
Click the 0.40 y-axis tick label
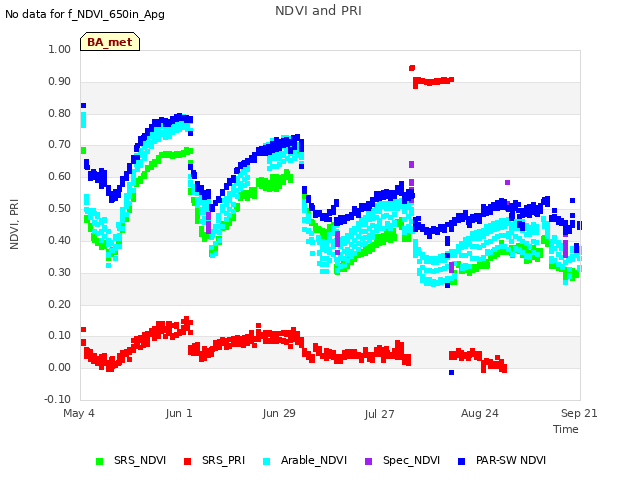[60, 240]
